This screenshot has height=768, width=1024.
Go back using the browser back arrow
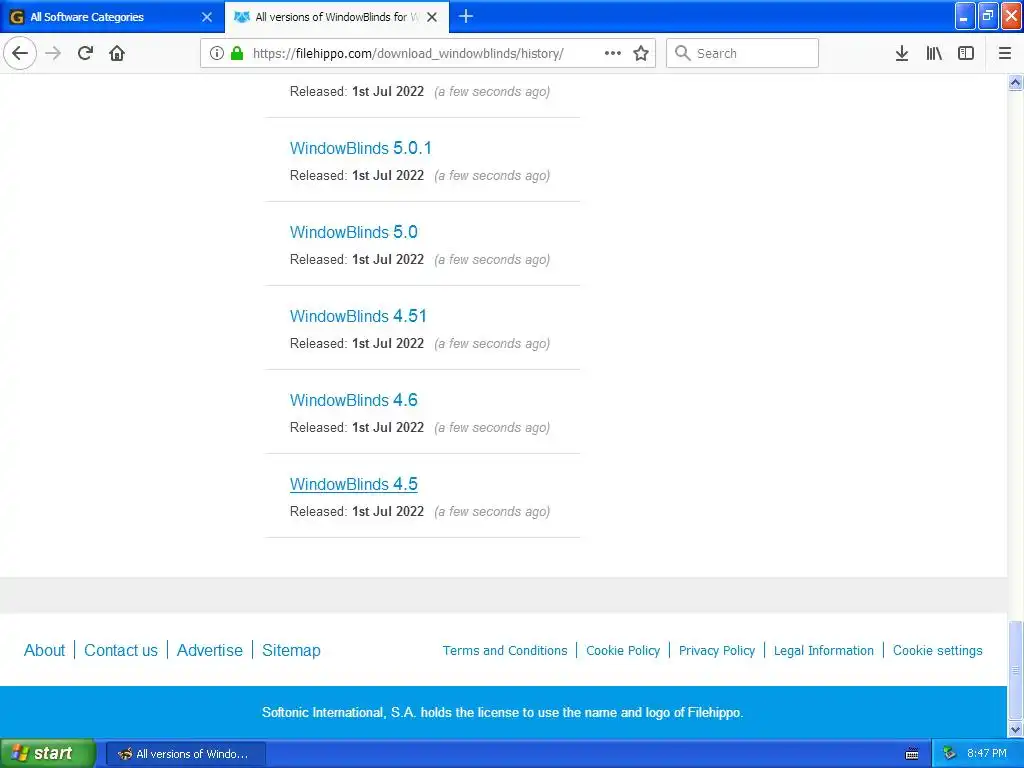[x=20, y=53]
